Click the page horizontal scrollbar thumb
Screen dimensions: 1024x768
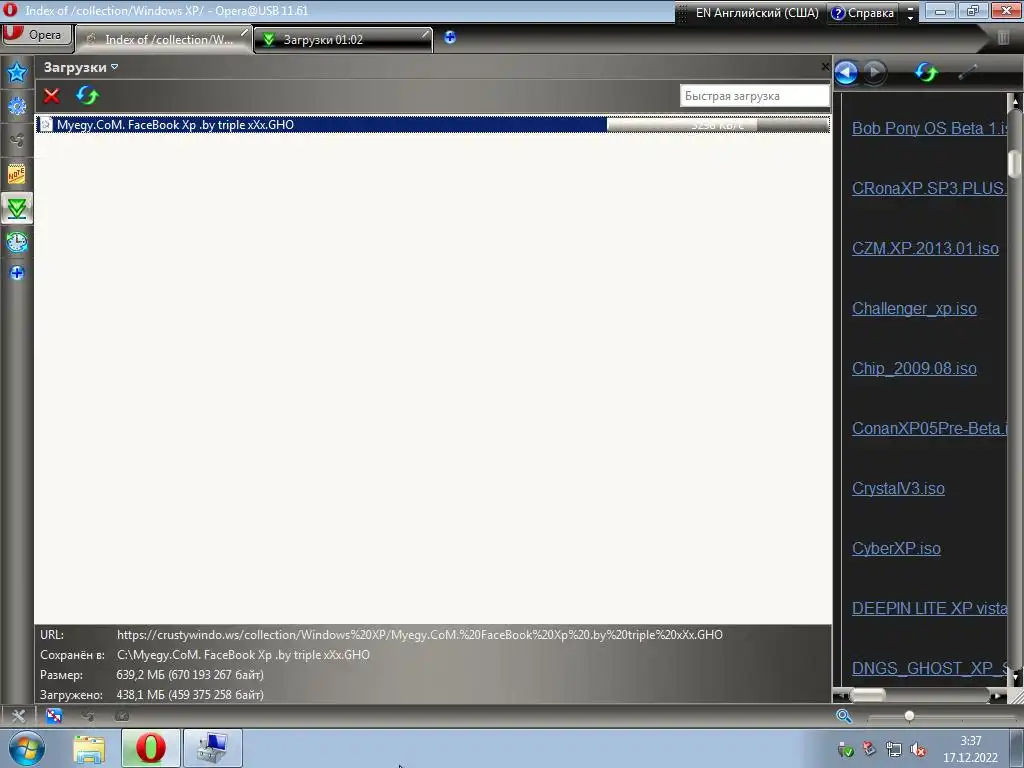pyautogui.click(x=867, y=696)
